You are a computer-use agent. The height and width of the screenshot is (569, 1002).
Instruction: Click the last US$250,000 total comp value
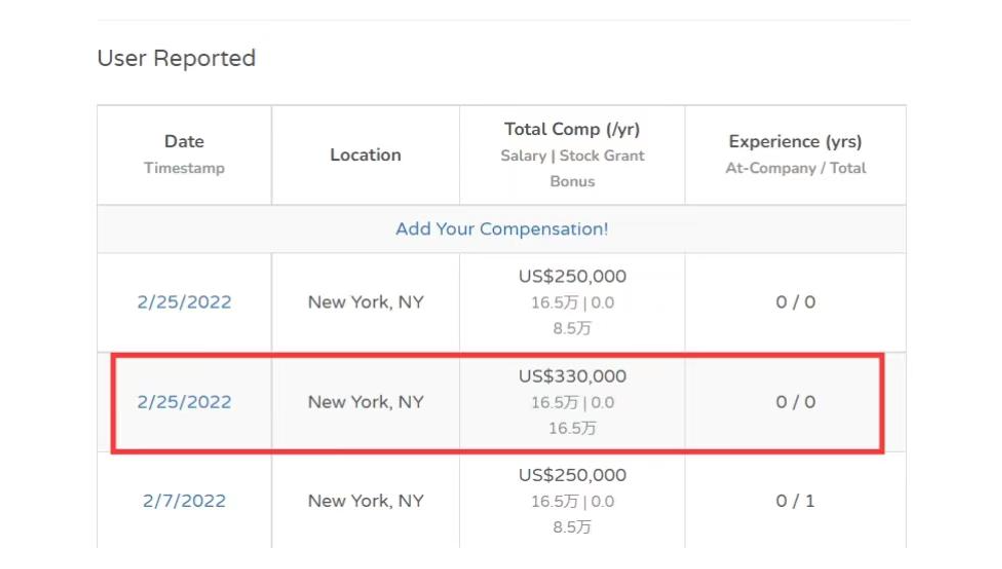pos(572,476)
